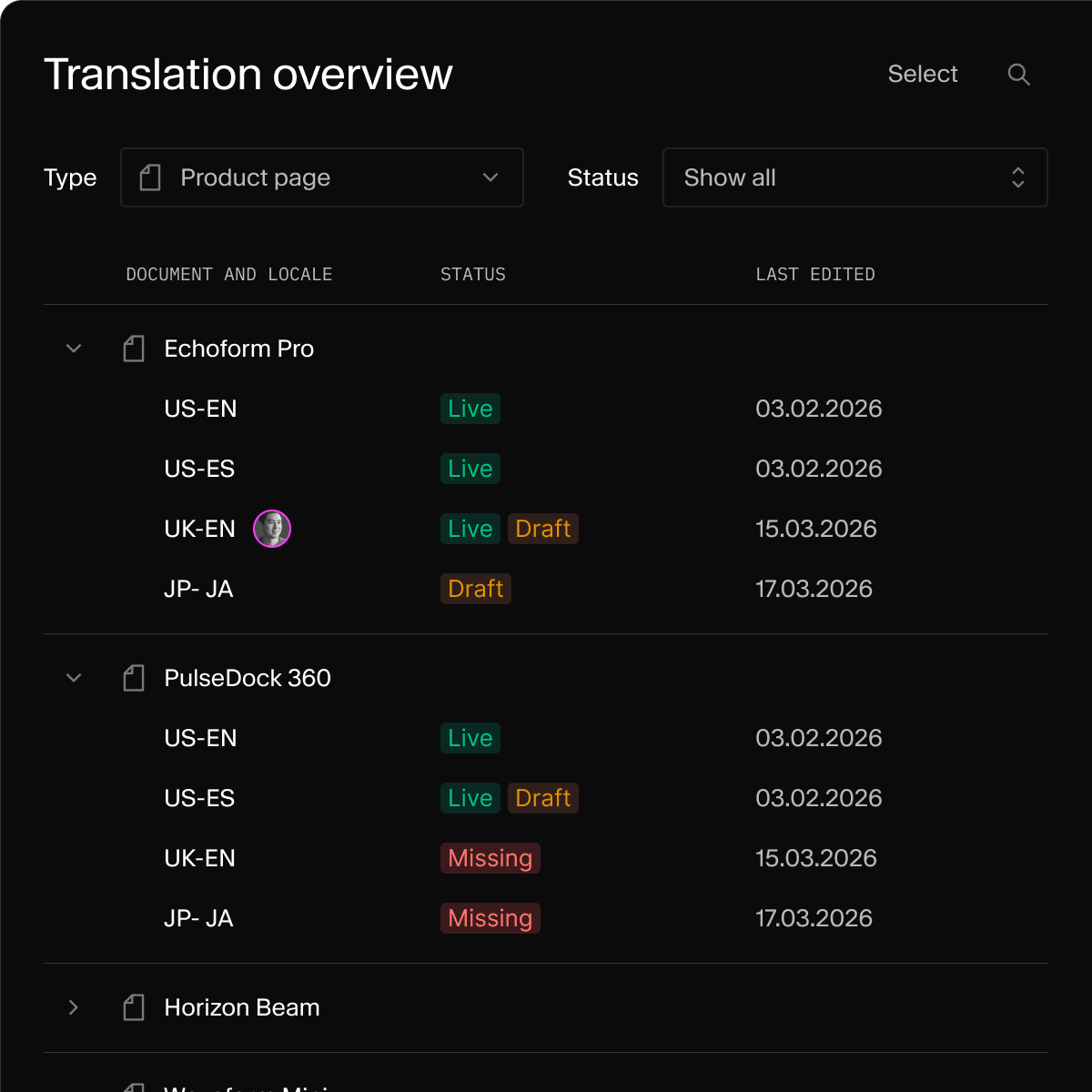Open the Status filter showing Show all
This screenshot has width=1092, height=1092.
click(x=854, y=177)
